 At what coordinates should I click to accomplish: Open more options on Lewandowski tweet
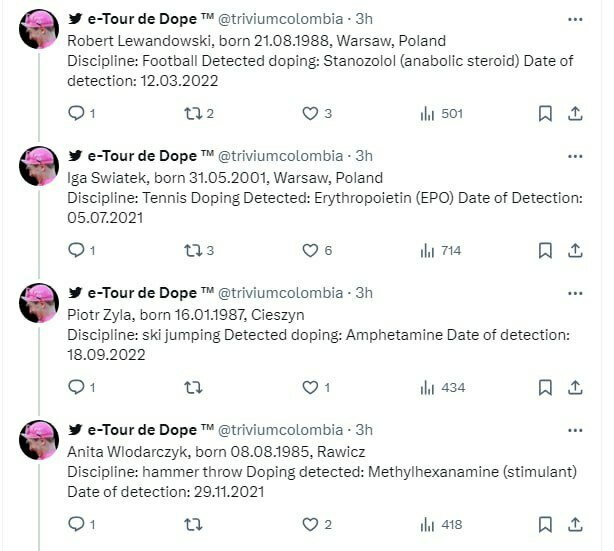tap(575, 18)
